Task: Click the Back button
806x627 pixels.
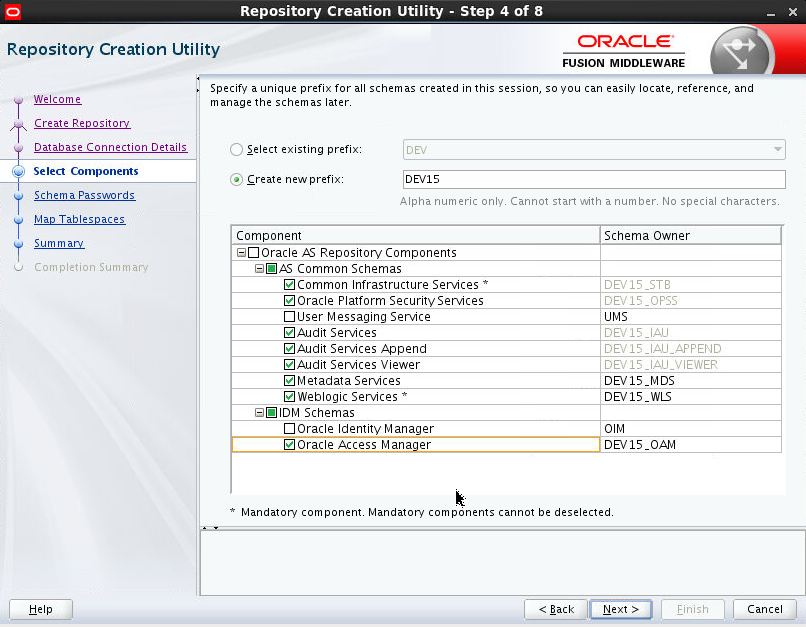Action: pyautogui.click(x=556, y=609)
